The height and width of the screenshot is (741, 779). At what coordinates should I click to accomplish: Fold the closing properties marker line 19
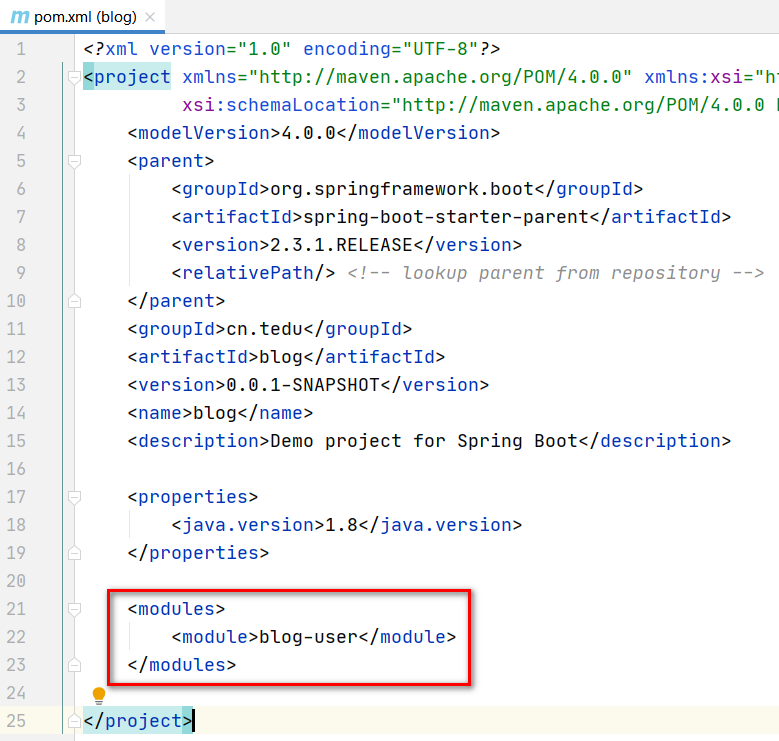75,553
